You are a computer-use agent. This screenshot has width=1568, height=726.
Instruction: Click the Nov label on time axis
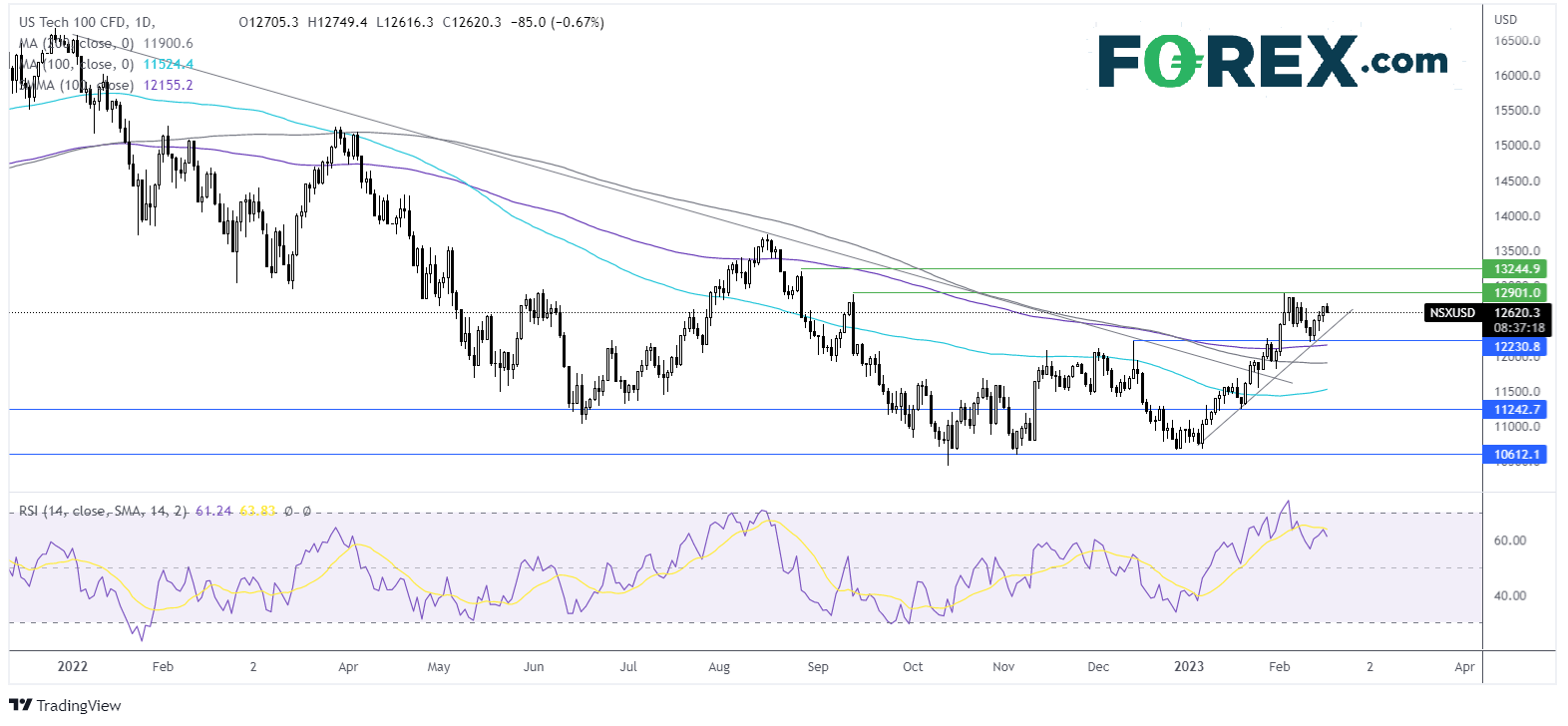pyautogui.click(x=1003, y=666)
